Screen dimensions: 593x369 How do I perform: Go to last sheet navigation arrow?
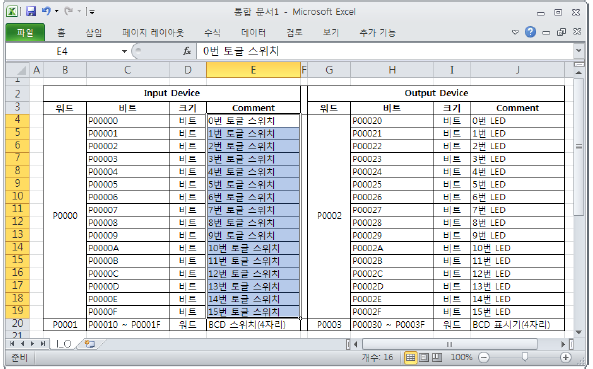tap(43, 344)
